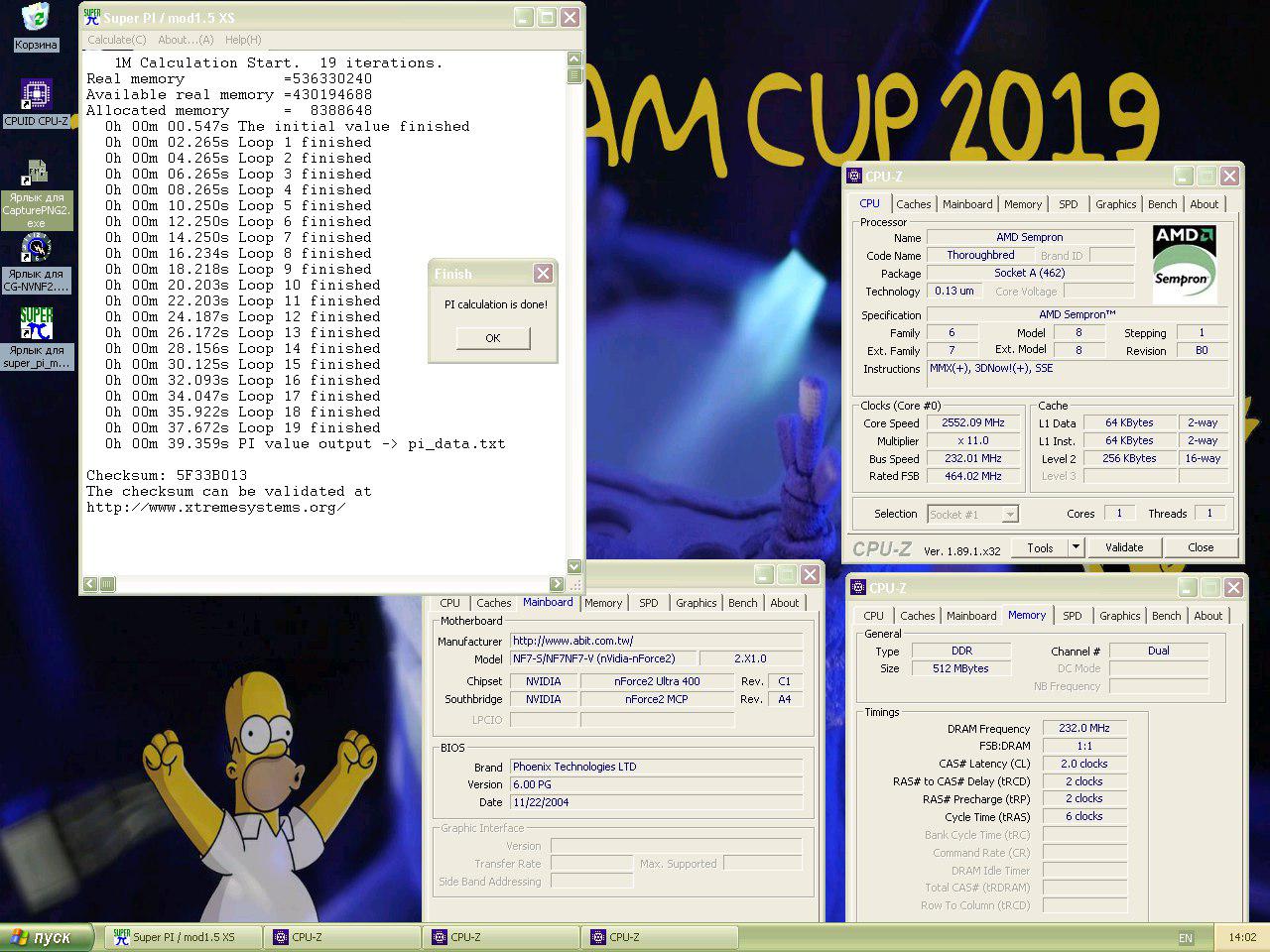This screenshot has height=952, width=1270.
Task: Click the system clock showing 14:02
Action: pos(1242,937)
